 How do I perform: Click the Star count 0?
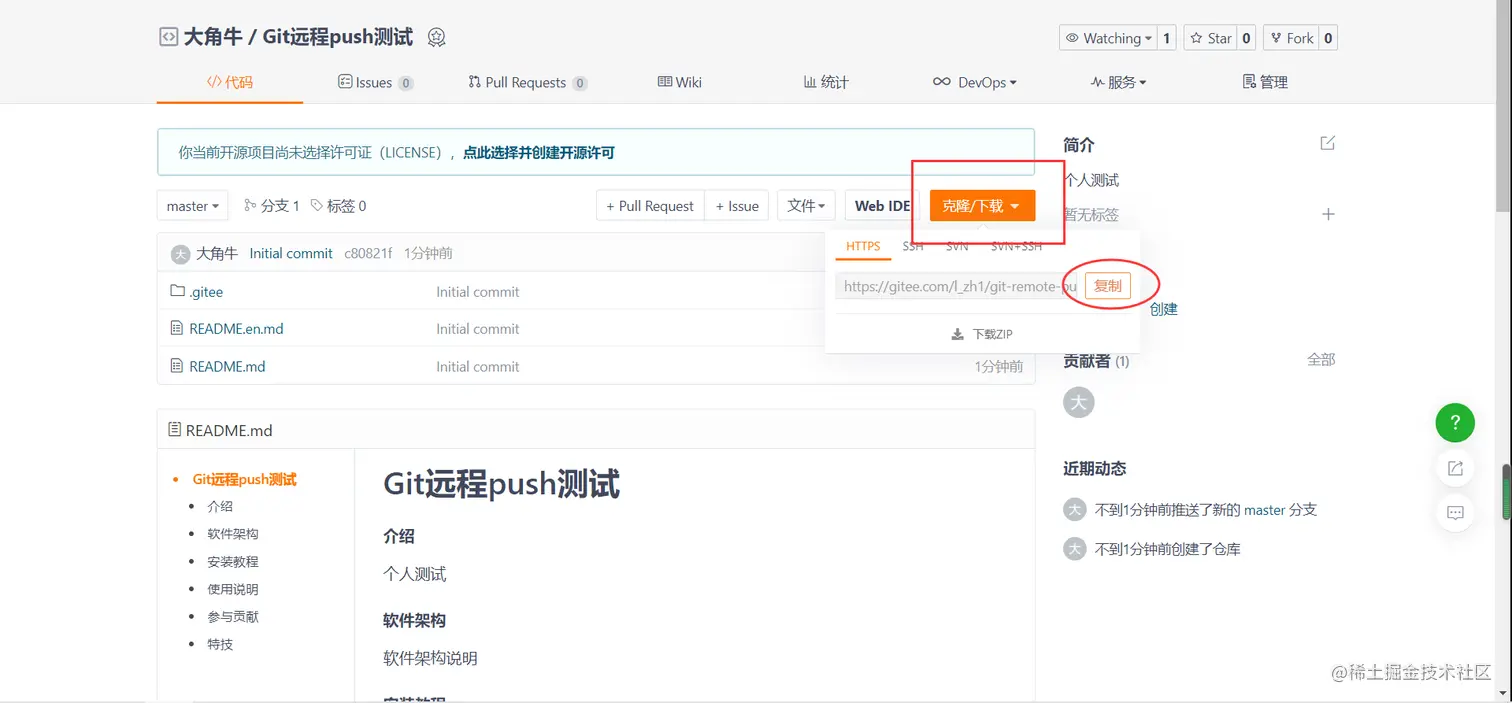click(x=1246, y=38)
